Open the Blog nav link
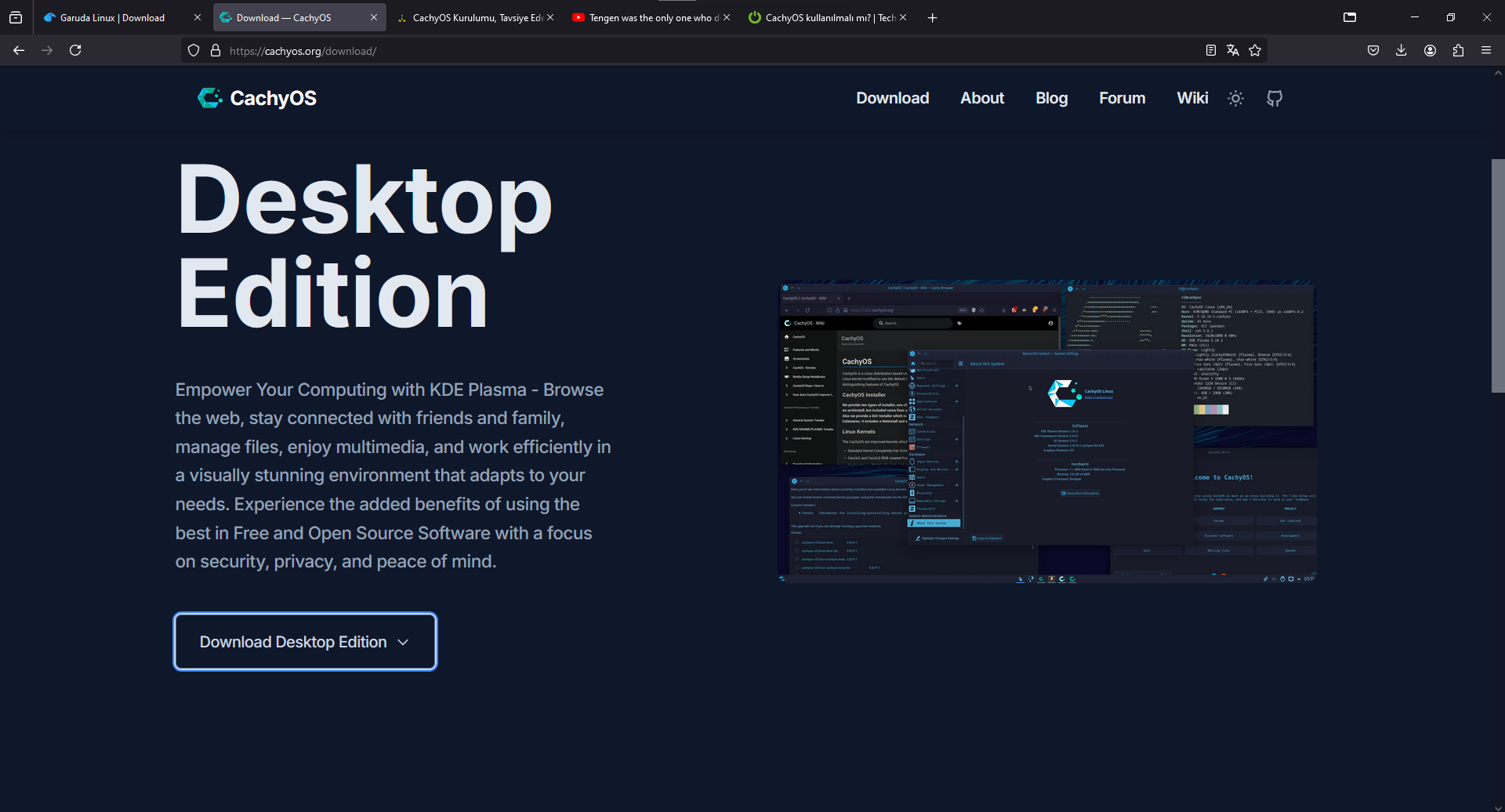The image size is (1505, 812). point(1051,98)
